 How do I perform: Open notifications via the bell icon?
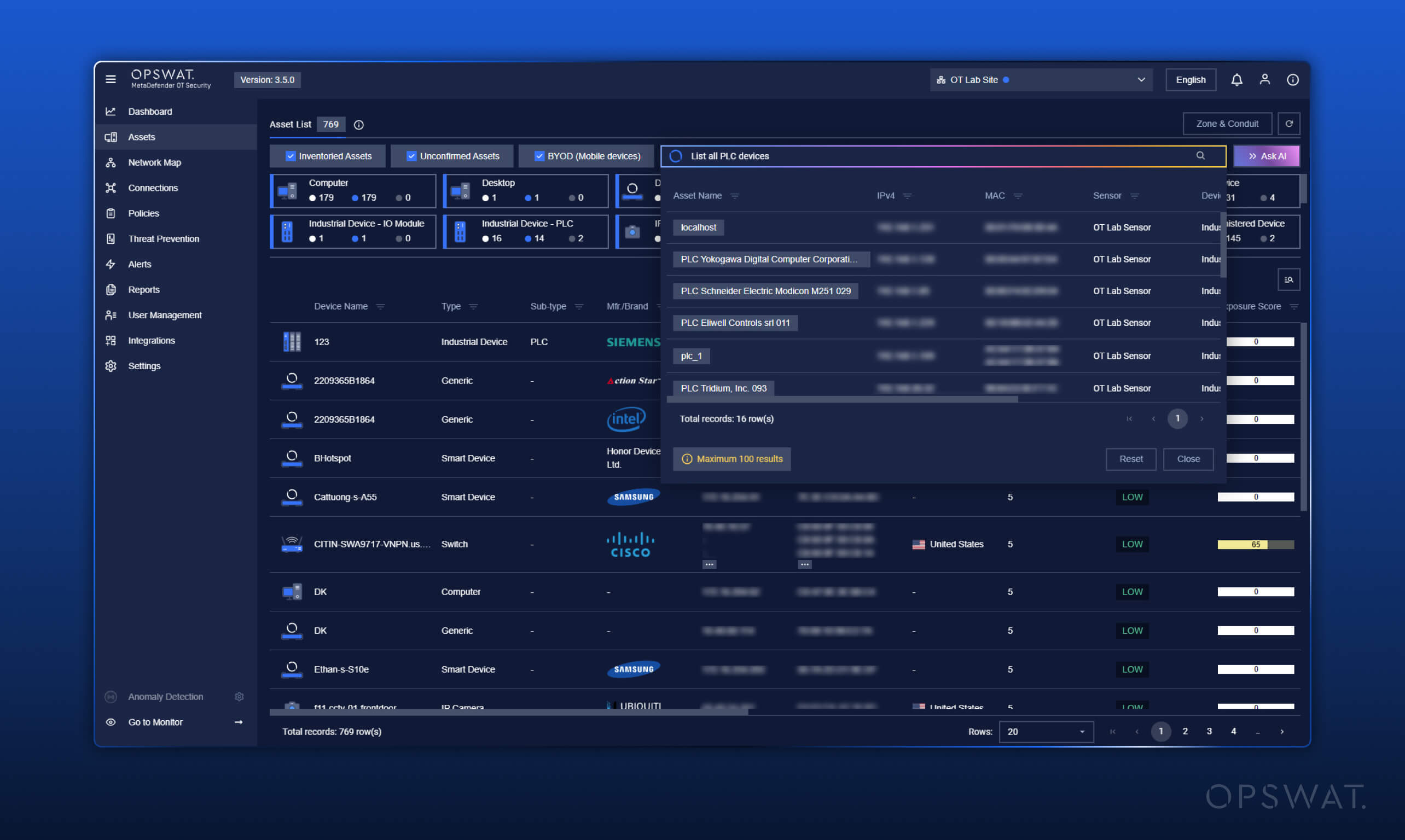tap(1237, 79)
